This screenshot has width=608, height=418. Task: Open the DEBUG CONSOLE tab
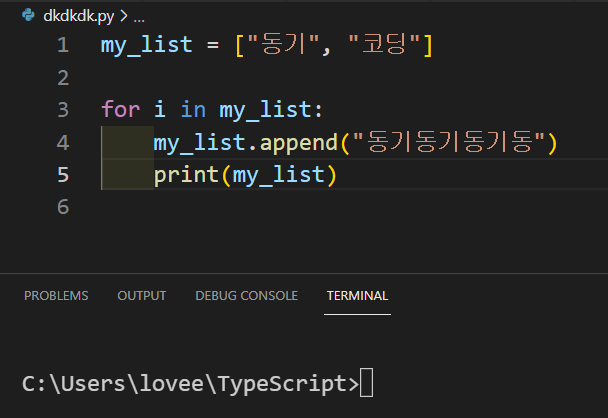(x=247, y=296)
